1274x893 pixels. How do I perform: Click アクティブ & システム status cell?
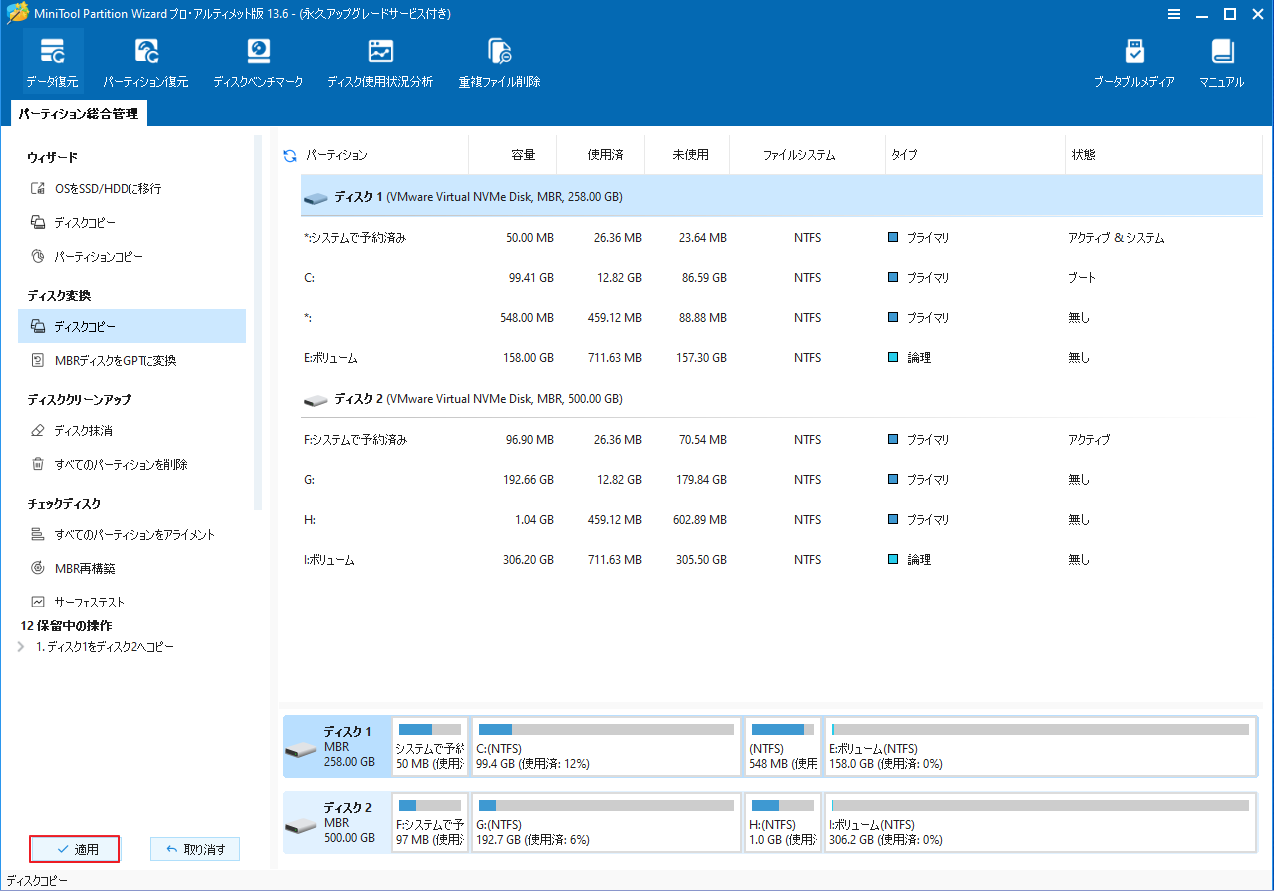(1115, 238)
